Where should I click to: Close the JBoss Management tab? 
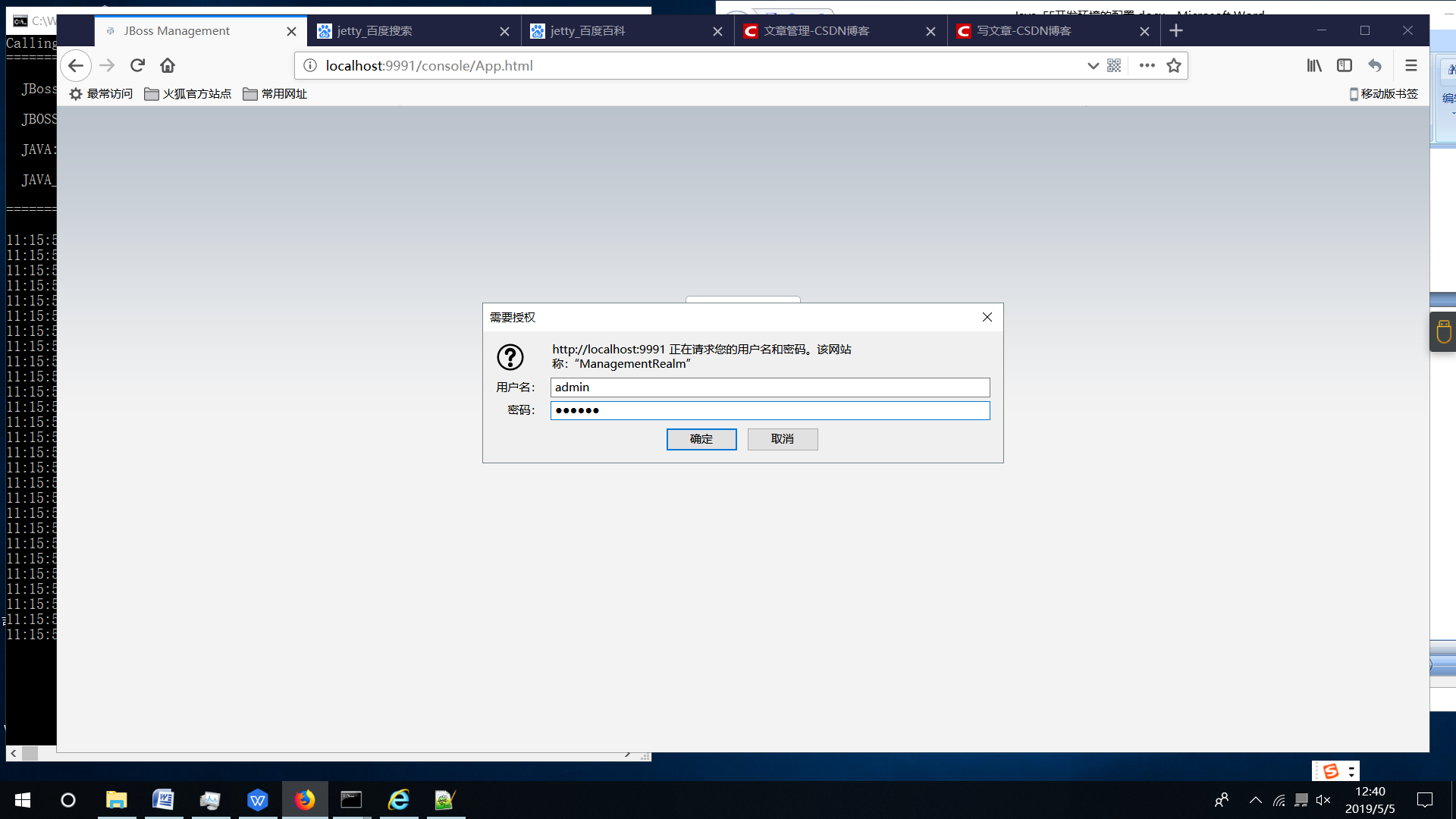[291, 31]
